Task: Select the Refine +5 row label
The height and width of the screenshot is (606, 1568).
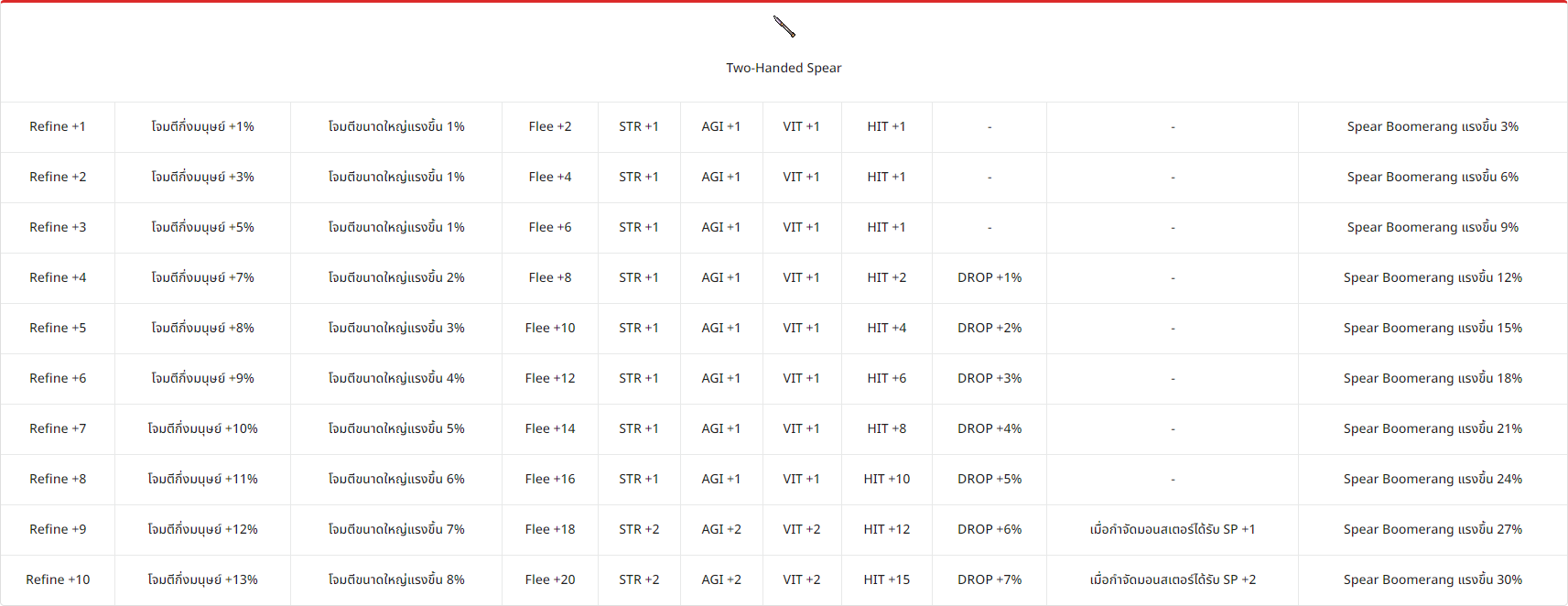Action: pyautogui.click(x=58, y=328)
